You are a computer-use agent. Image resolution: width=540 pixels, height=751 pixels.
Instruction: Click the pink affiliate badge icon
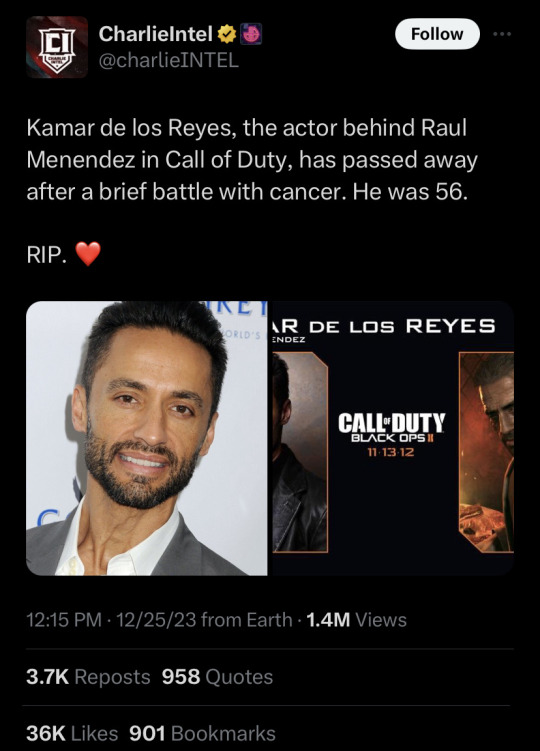pyautogui.click(x=250, y=34)
